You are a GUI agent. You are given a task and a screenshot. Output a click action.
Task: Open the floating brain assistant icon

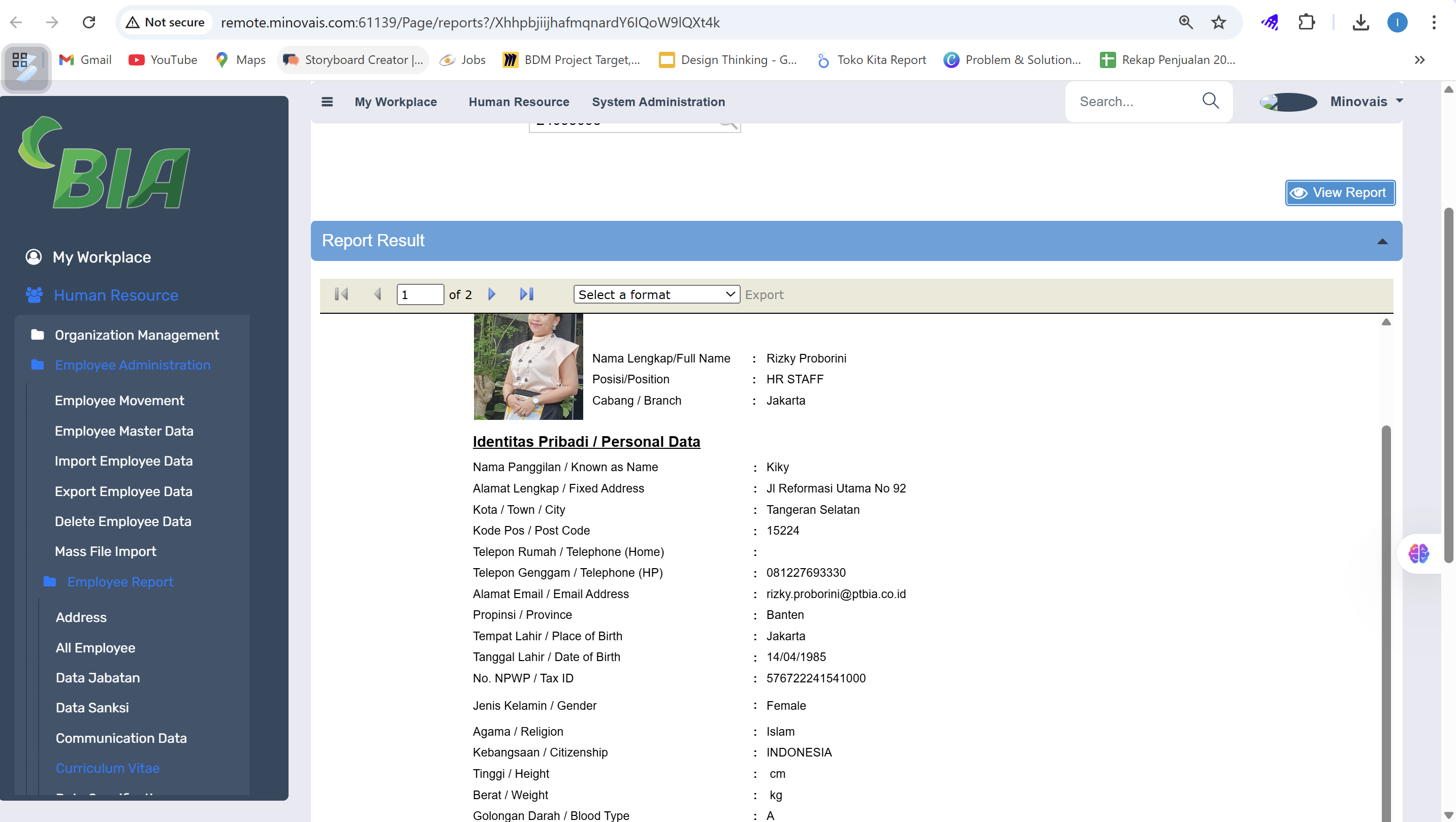click(x=1419, y=553)
